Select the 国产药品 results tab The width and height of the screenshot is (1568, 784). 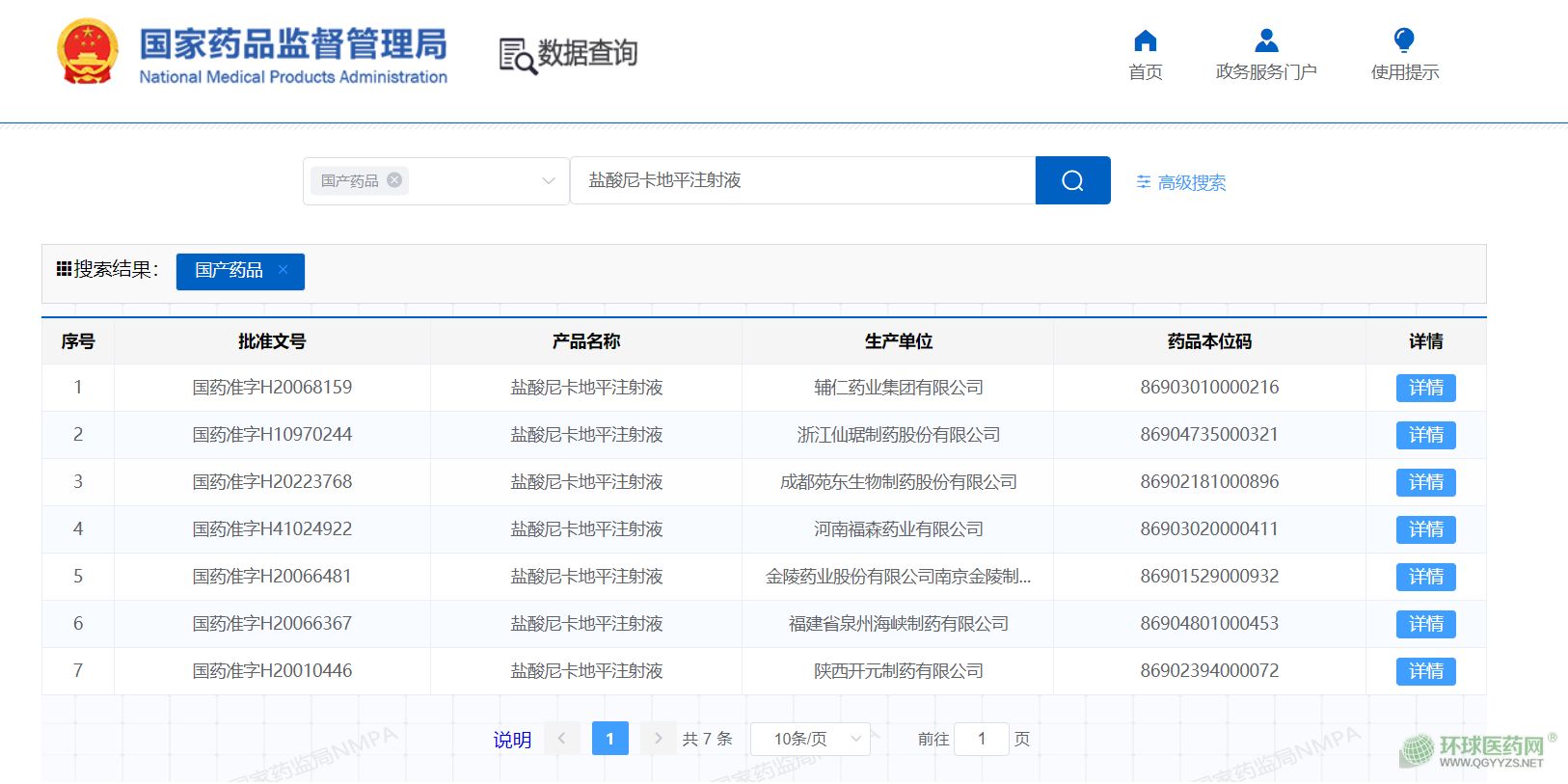(x=230, y=271)
